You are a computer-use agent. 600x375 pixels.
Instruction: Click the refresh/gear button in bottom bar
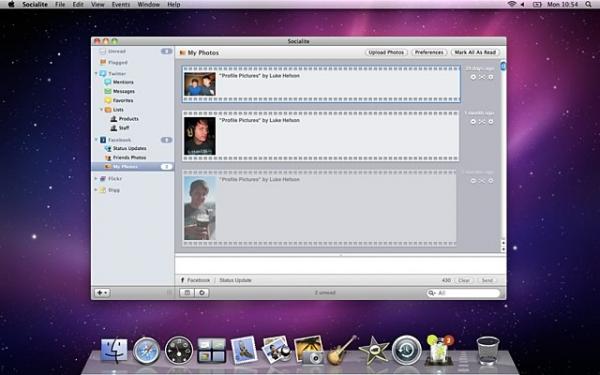[202, 293]
